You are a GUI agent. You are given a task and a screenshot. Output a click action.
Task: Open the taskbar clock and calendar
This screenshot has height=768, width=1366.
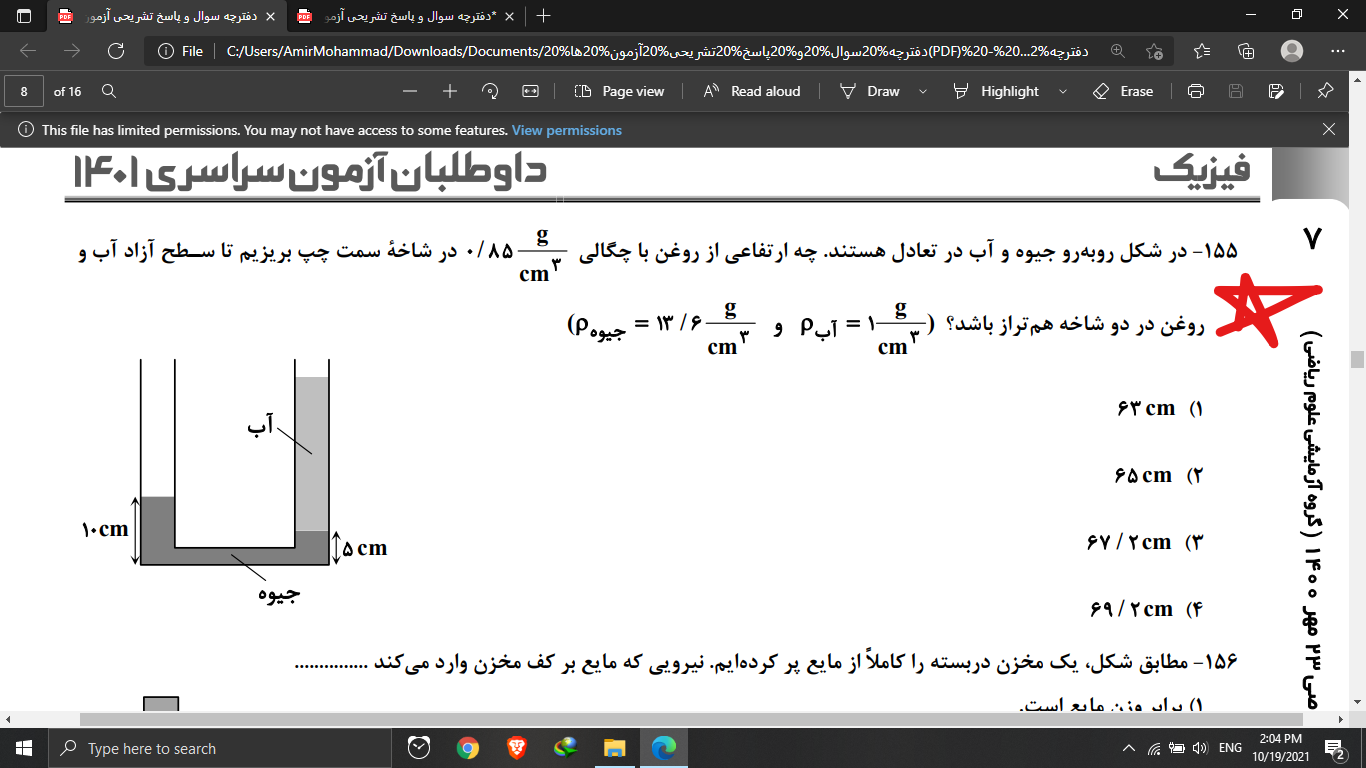point(1283,748)
